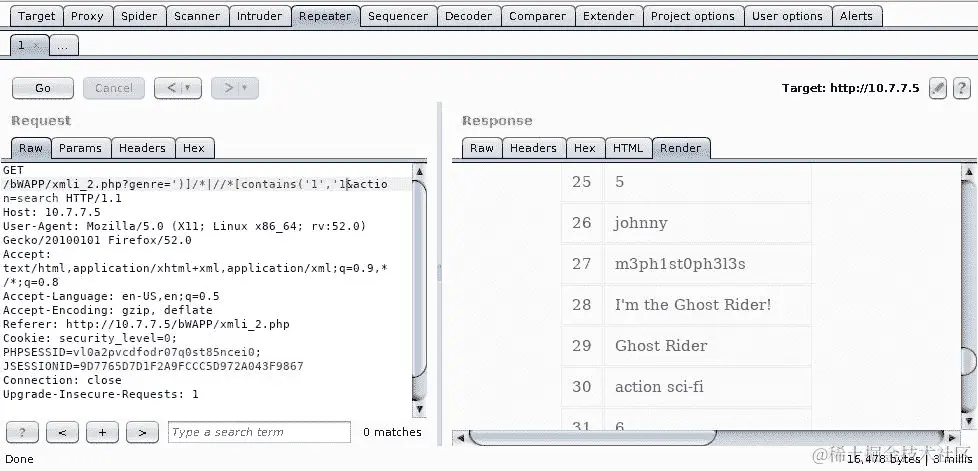Click the '0 matches' search count

392,432
